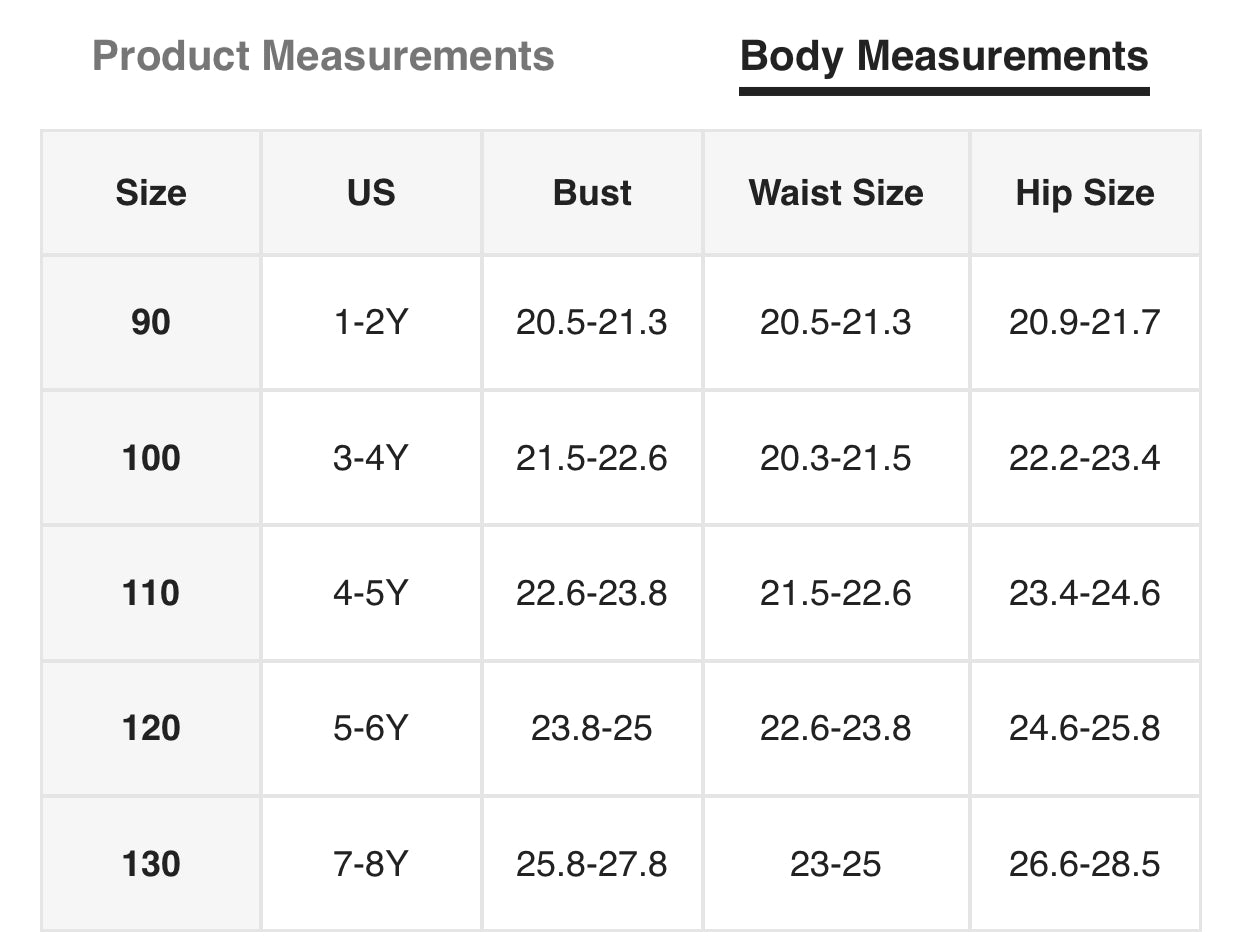The image size is (1242, 936).
Task: Select the size 90 row label
Action: tap(151, 322)
